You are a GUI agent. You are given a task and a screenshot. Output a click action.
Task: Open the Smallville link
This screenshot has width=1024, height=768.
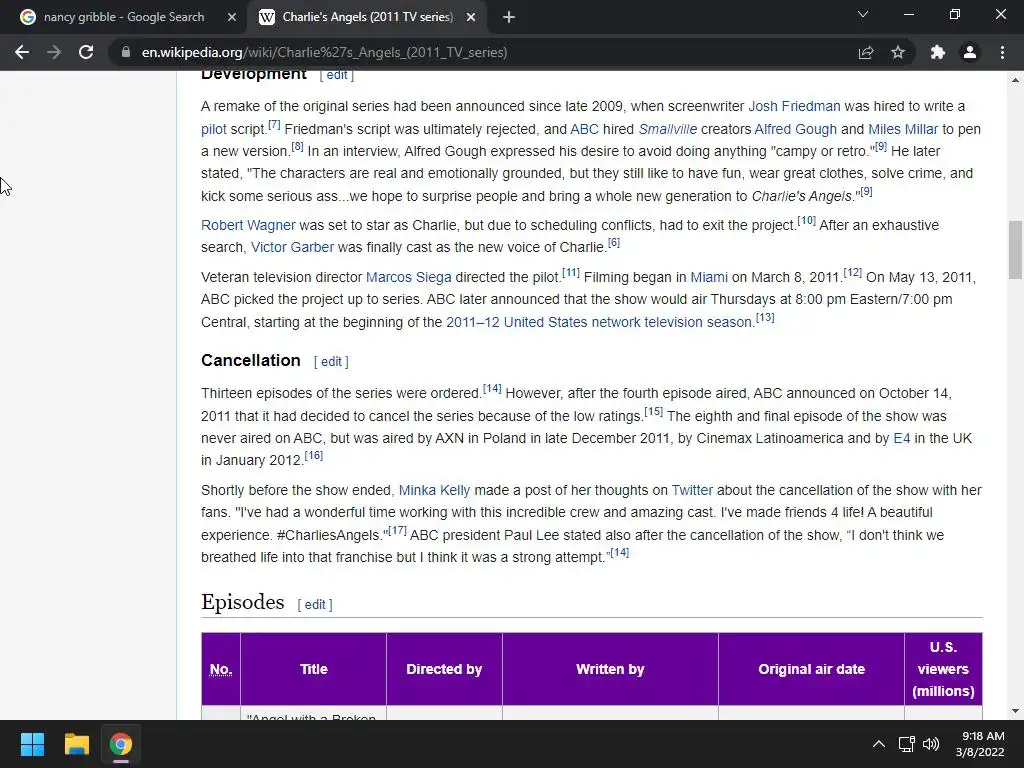pos(667,129)
